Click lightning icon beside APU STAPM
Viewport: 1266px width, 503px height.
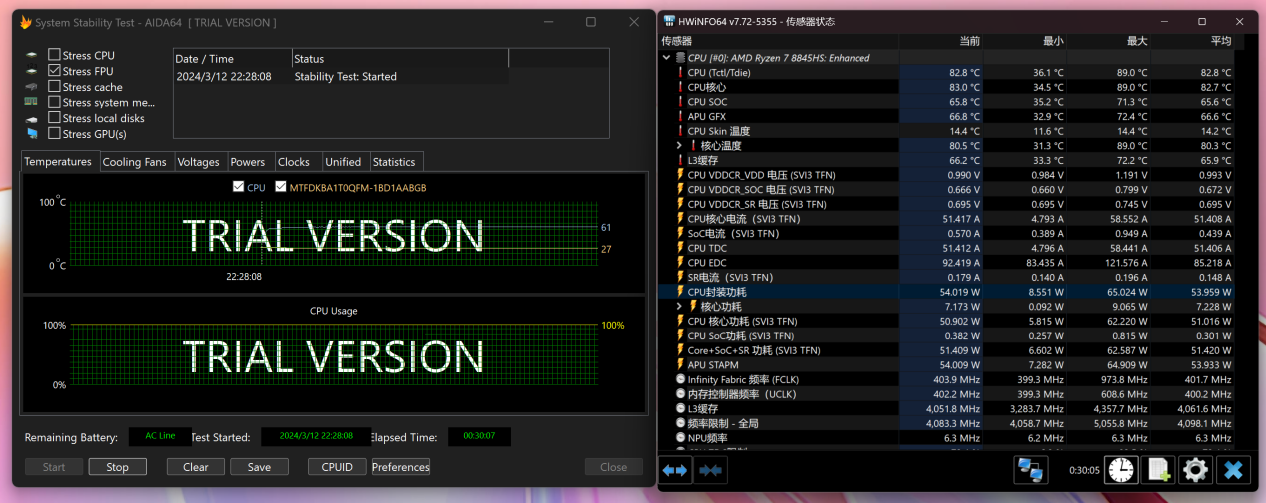pos(680,365)
